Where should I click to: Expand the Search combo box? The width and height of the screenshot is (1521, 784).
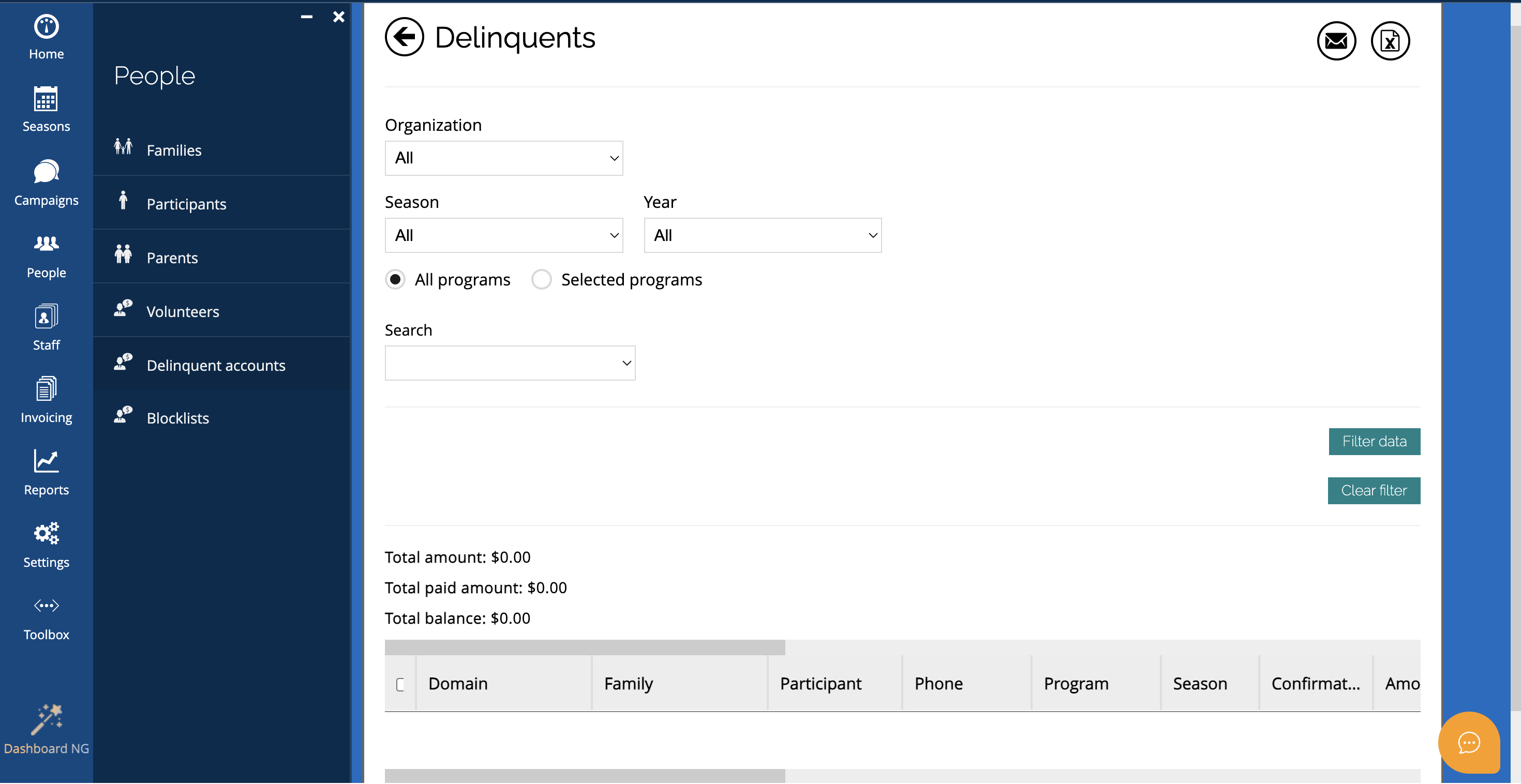(x=510, y=363)
